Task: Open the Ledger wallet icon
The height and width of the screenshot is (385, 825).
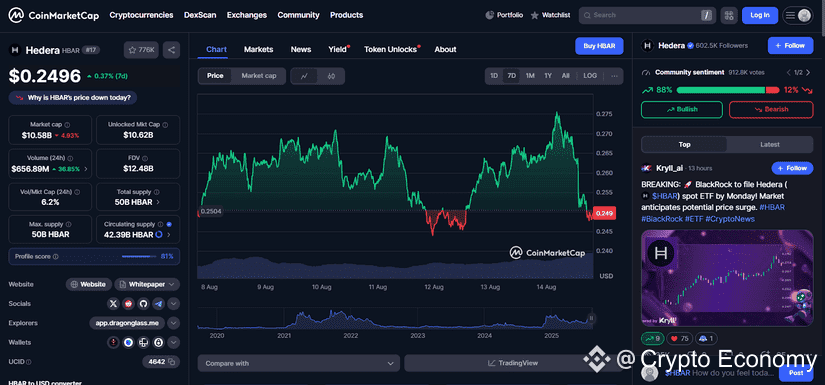Action: tap(143, 342)
